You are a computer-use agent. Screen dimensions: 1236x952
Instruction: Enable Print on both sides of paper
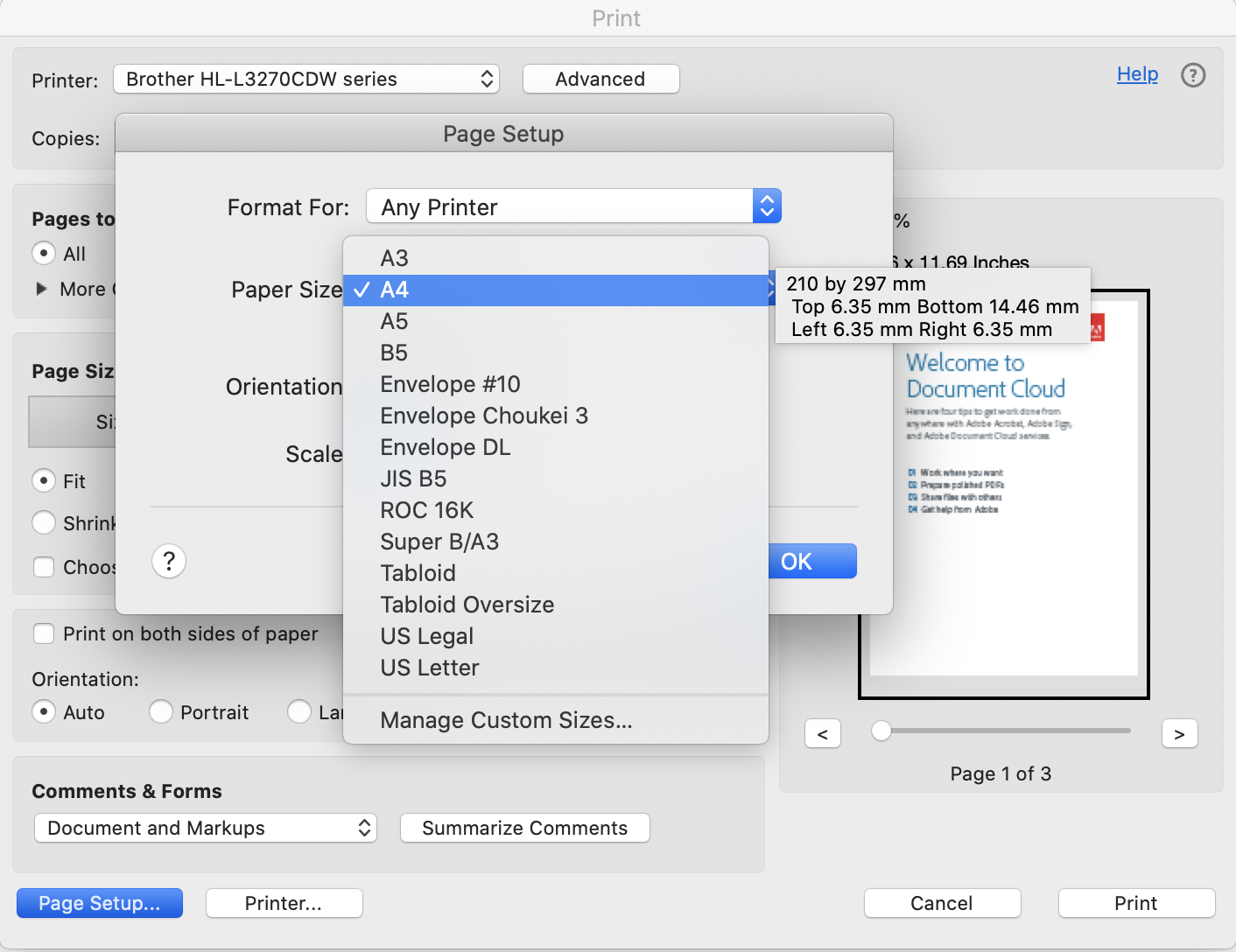(x=44, y=633)
